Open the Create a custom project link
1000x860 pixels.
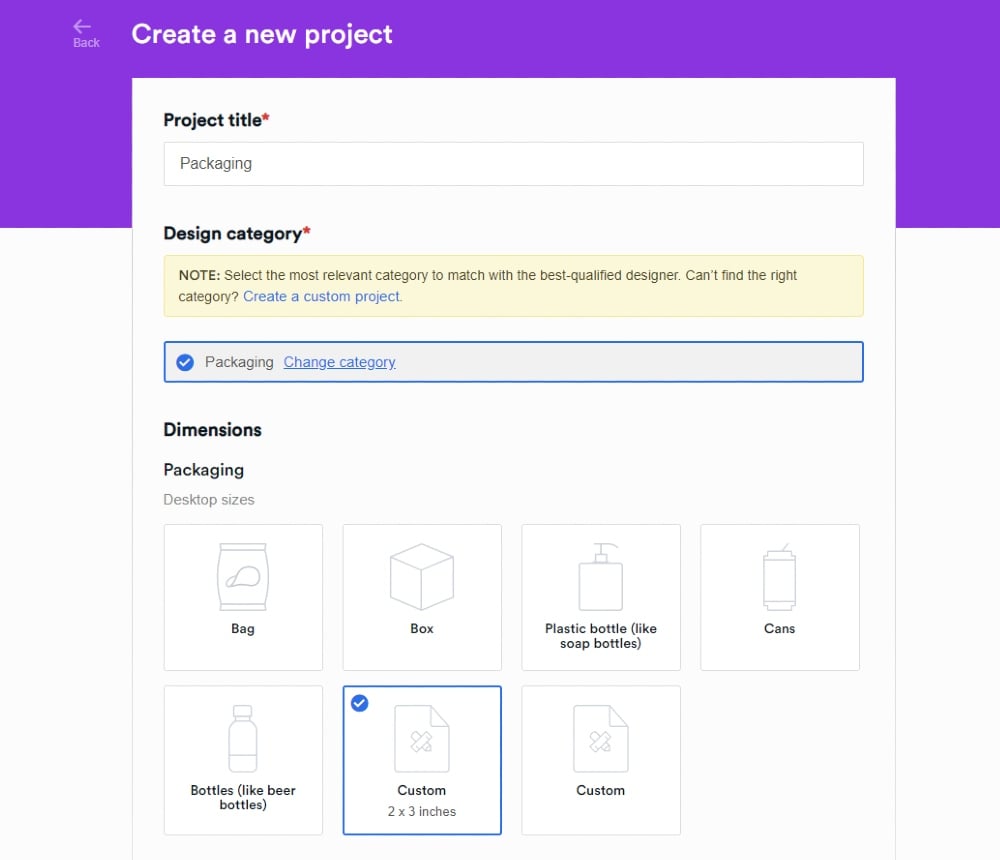pos(322,297)
